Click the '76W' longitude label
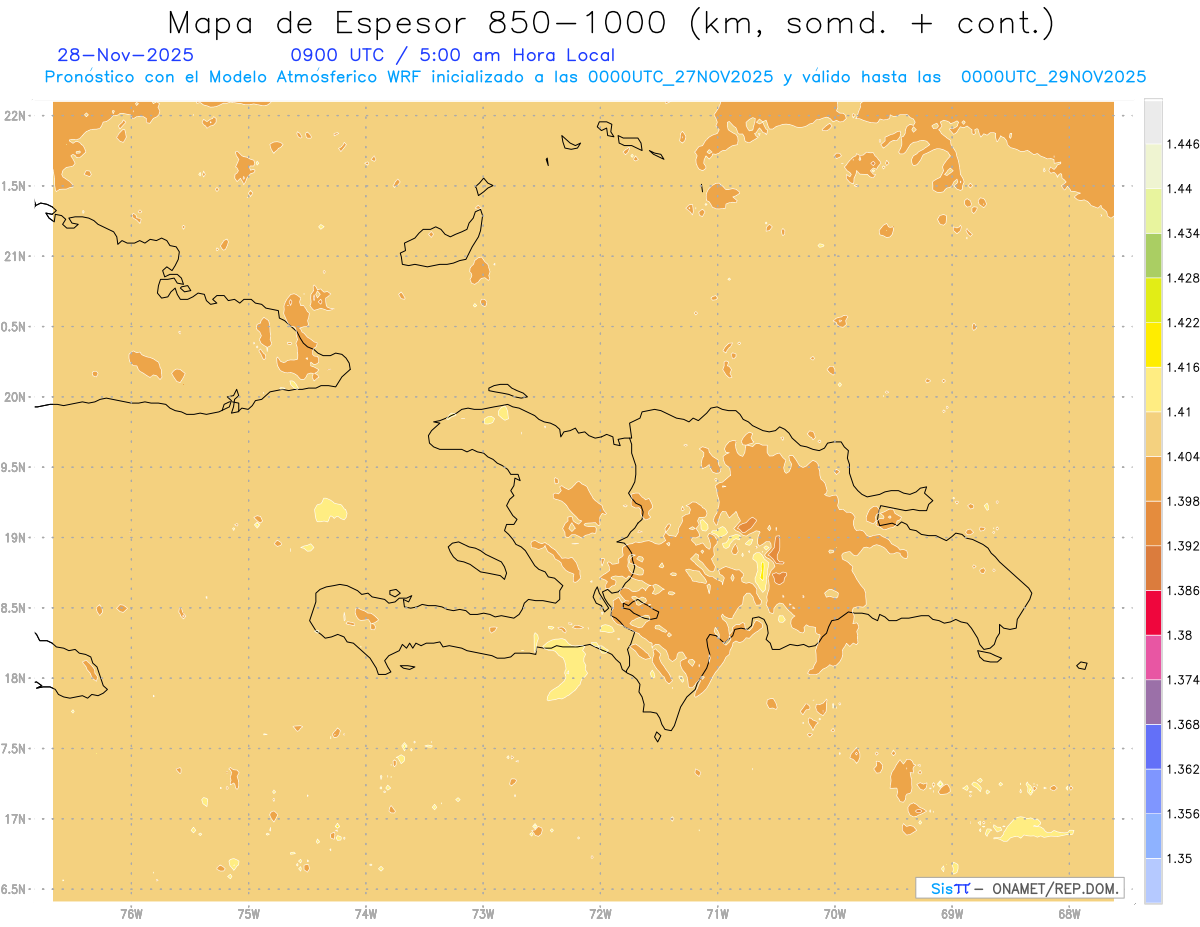 [132, 914]
